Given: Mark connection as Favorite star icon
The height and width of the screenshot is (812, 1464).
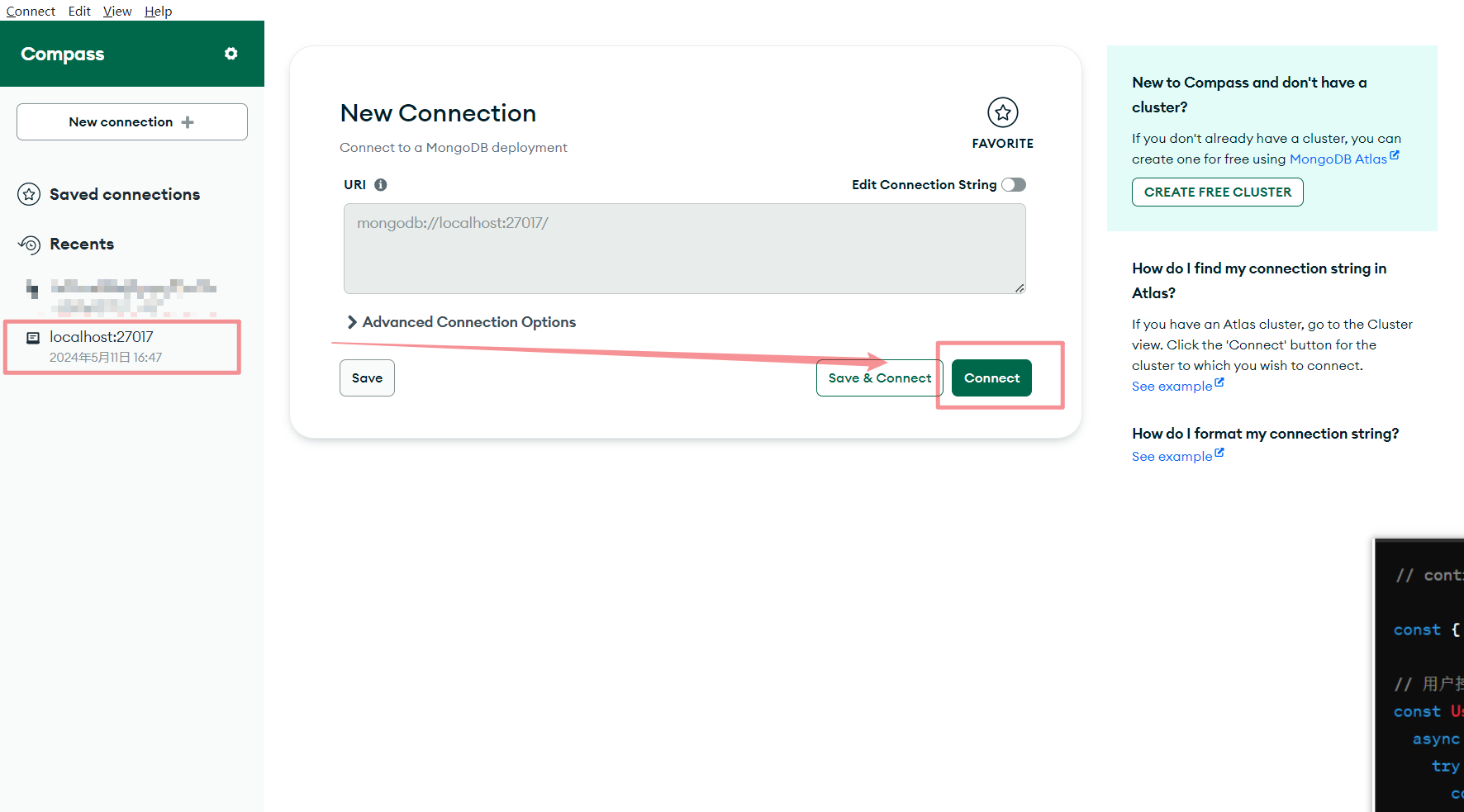Looking at the screenshot, I should coord(1003,112).
